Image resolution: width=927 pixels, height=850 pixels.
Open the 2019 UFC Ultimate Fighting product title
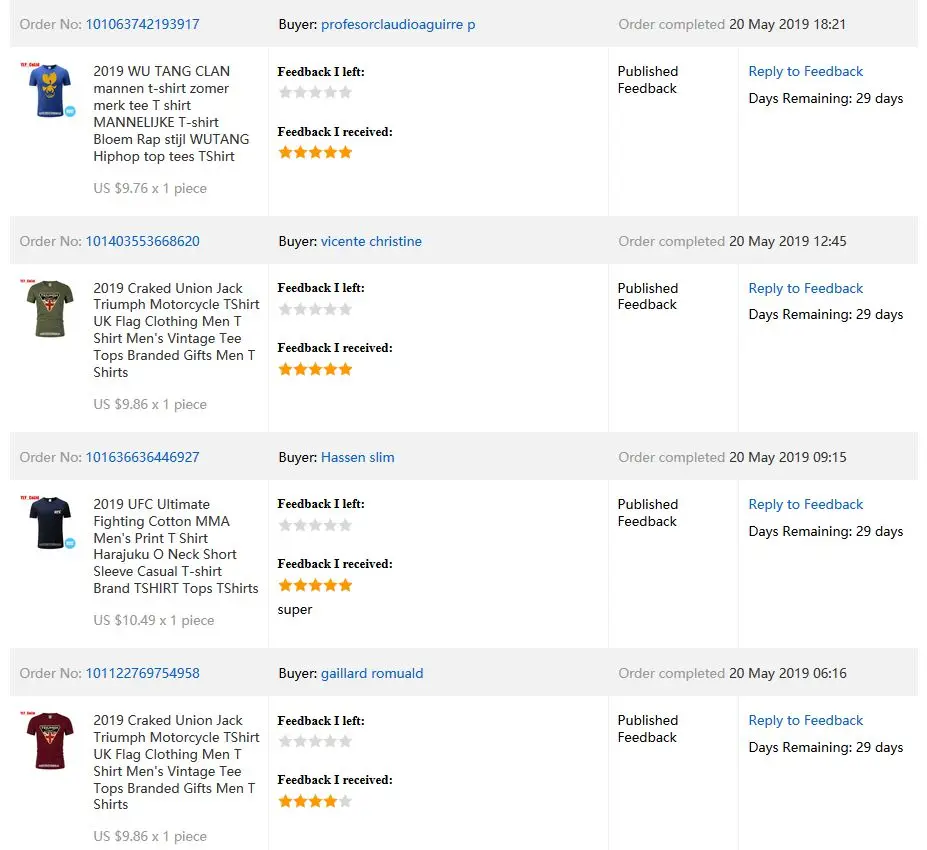[176, 546]
